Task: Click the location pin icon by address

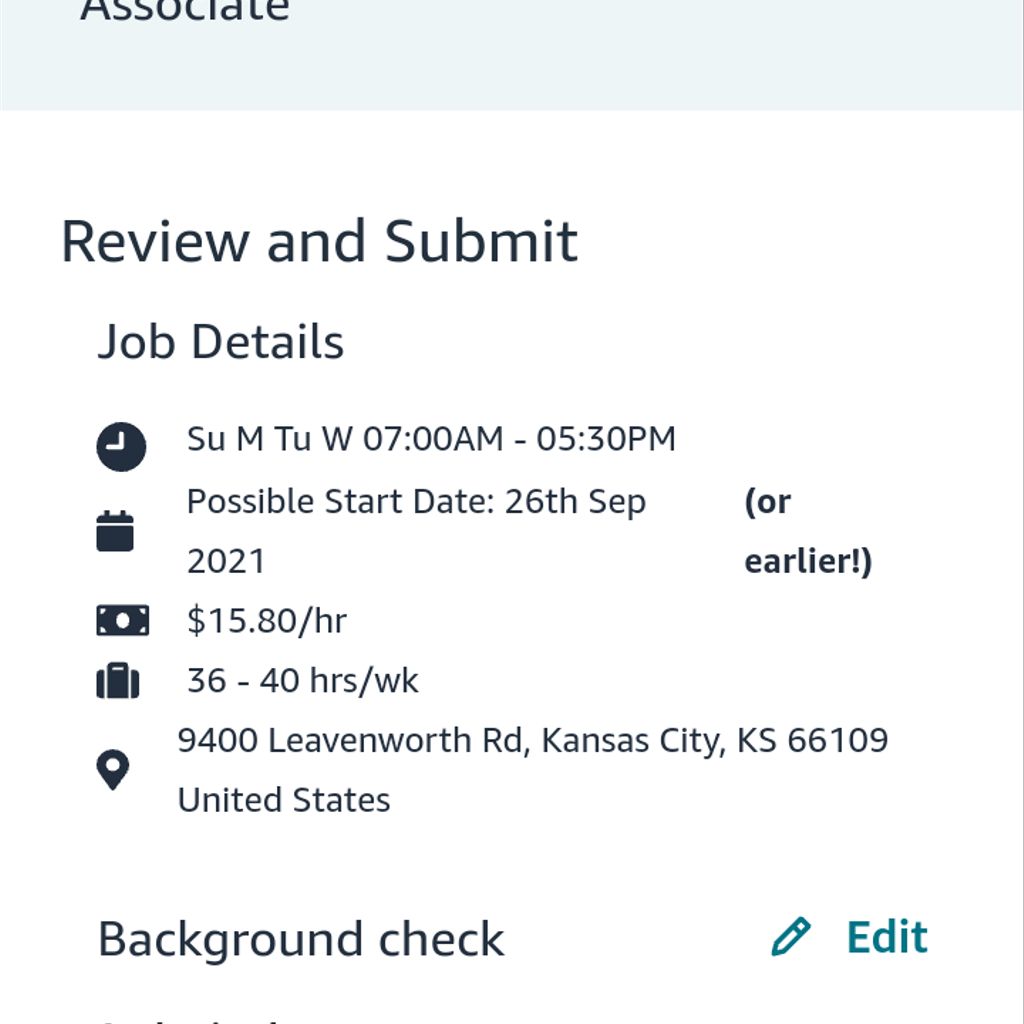Action: click(112, 769)
